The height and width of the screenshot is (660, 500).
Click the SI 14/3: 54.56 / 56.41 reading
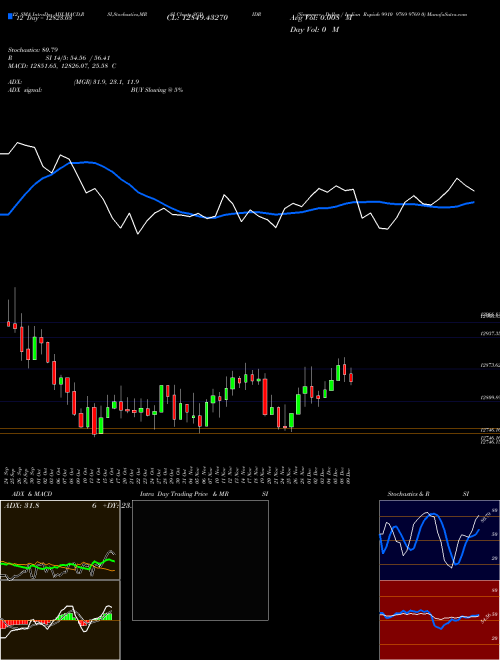point(78,58)
